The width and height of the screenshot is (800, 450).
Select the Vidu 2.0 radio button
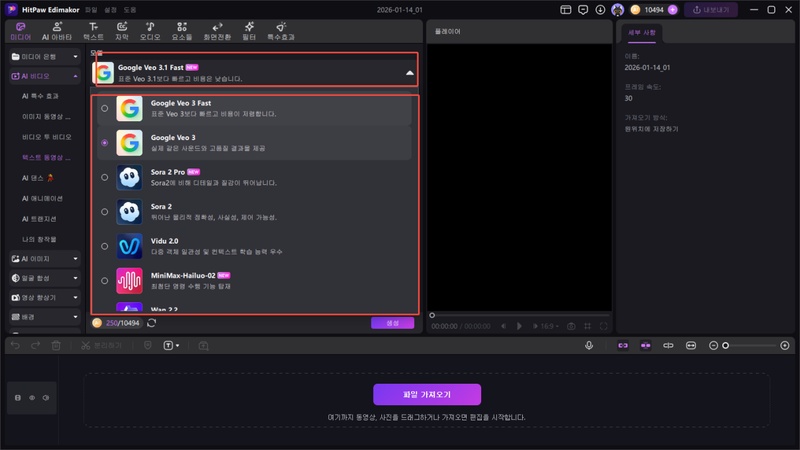(x=105, y=246)
